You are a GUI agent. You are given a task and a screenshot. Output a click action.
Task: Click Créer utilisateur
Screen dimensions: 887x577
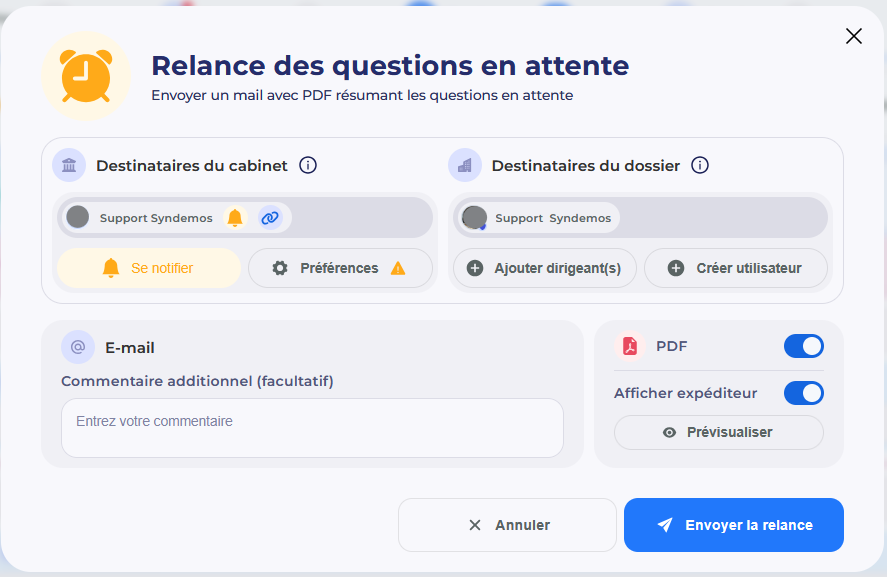click(735, 268)
